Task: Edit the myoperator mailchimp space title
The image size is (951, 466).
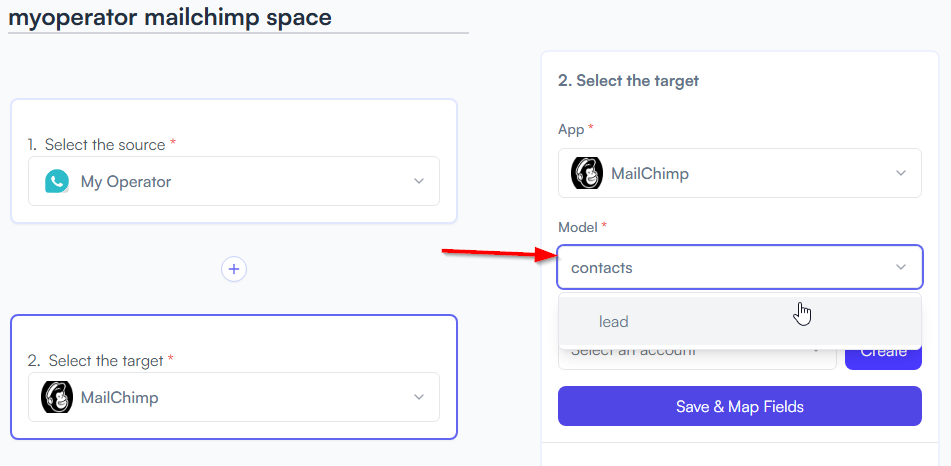Action: (x=170, y=17)
